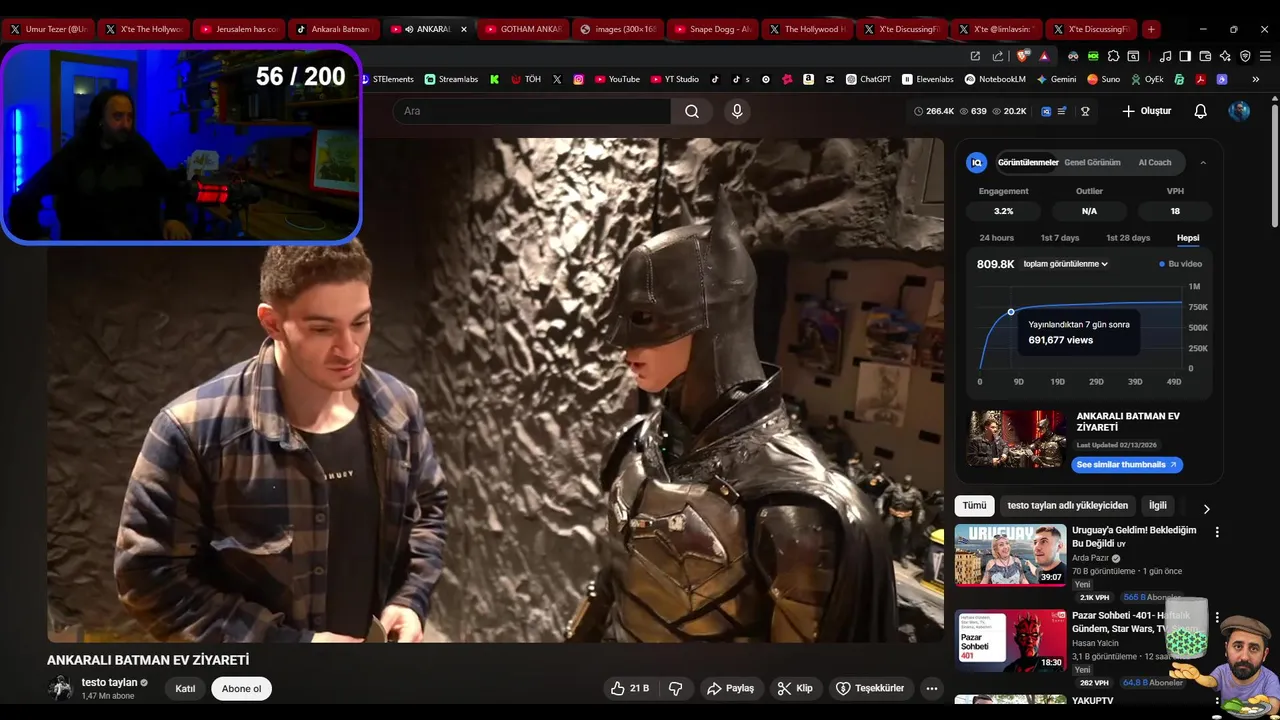Open new browser tab with plus

pos(1151,29)
